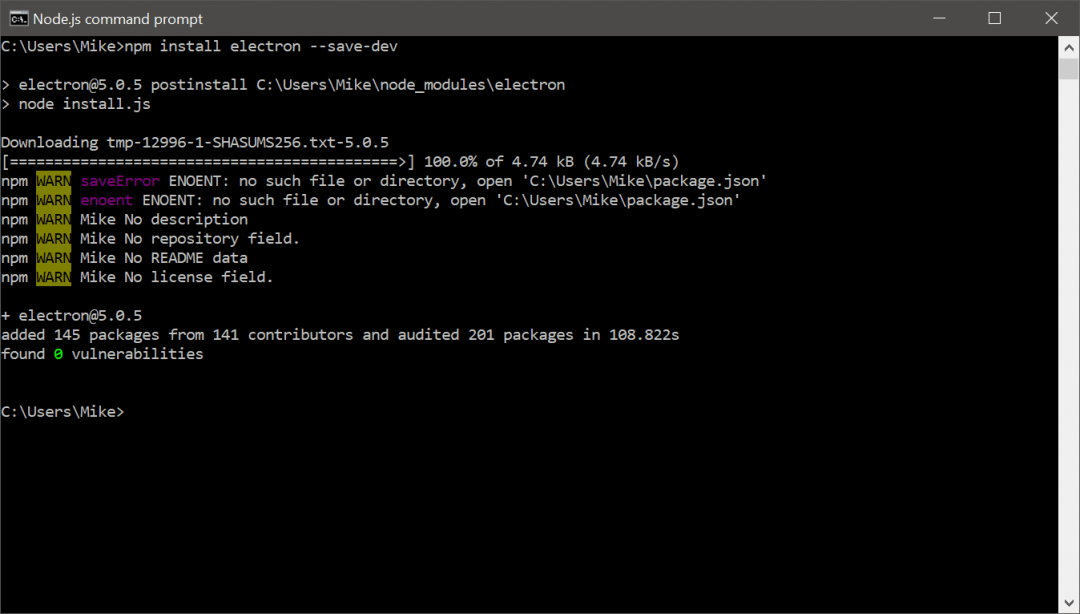Click the vertical scrollbar thumb

coord(1069,68)
